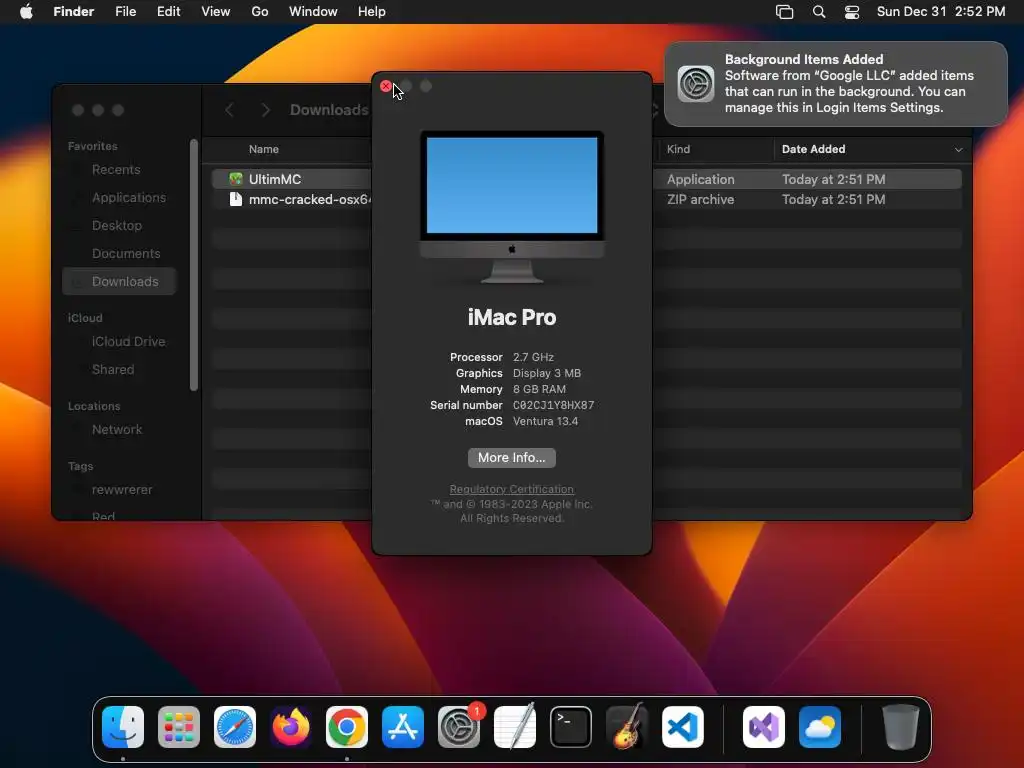Select Network in Finder sidebar
Viewport: 1024px width, 768px height.
[117, 430]
